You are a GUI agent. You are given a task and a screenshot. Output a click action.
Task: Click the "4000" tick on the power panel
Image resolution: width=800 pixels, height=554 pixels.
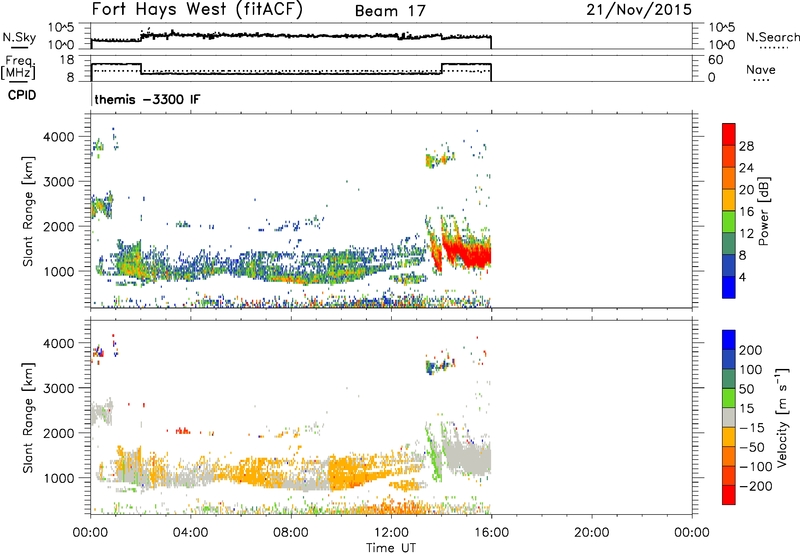click(59, 137)
